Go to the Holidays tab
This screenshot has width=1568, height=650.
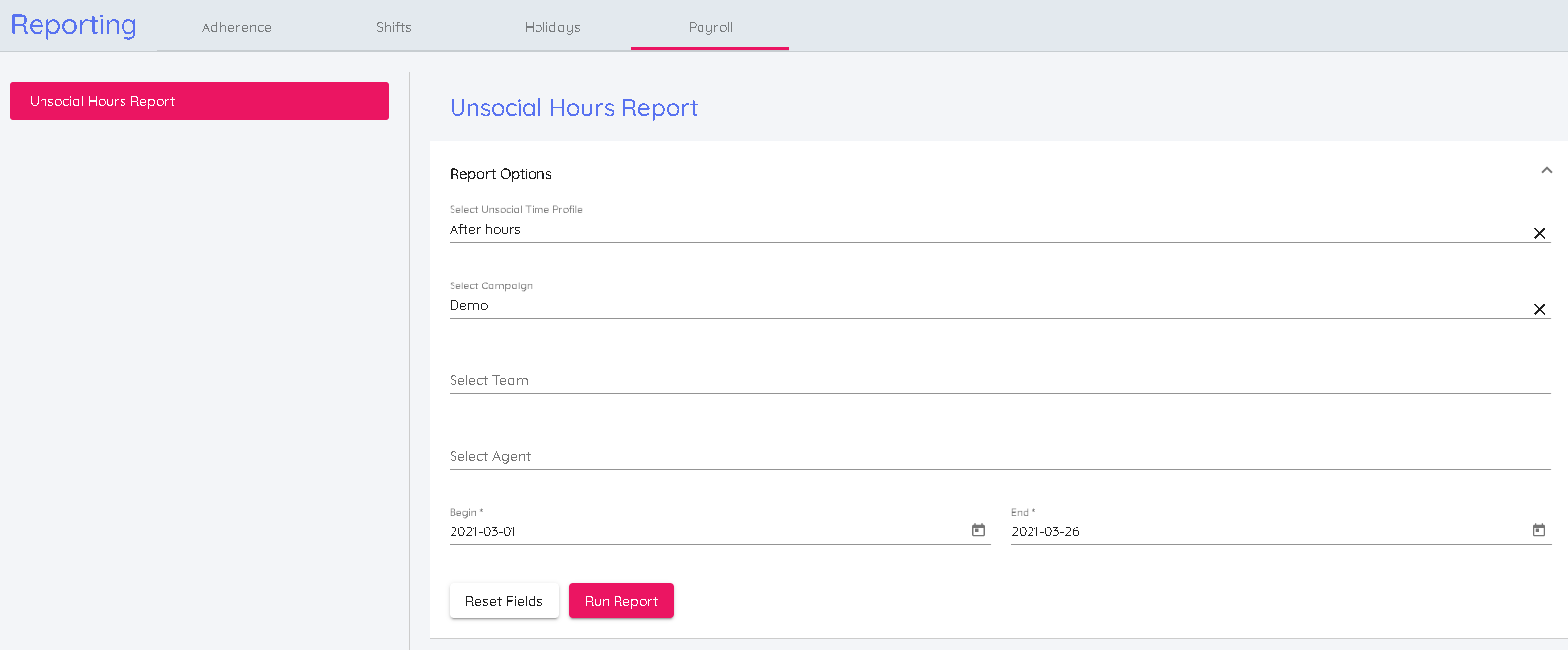552,27
